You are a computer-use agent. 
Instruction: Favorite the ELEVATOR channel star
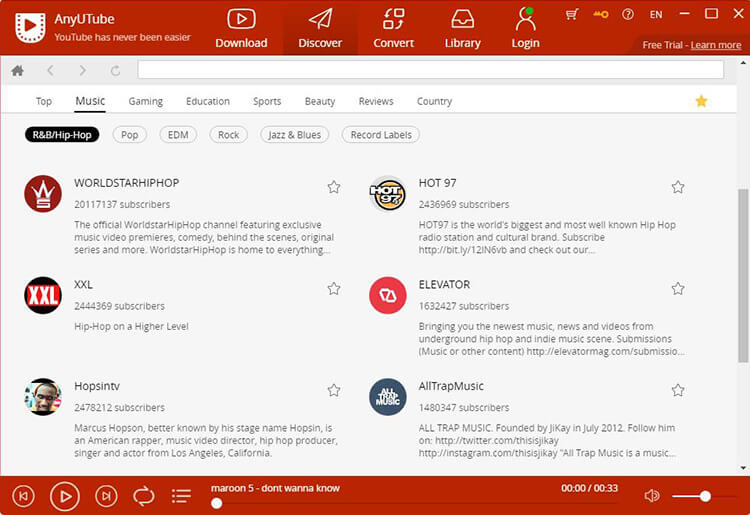[678, 288]
